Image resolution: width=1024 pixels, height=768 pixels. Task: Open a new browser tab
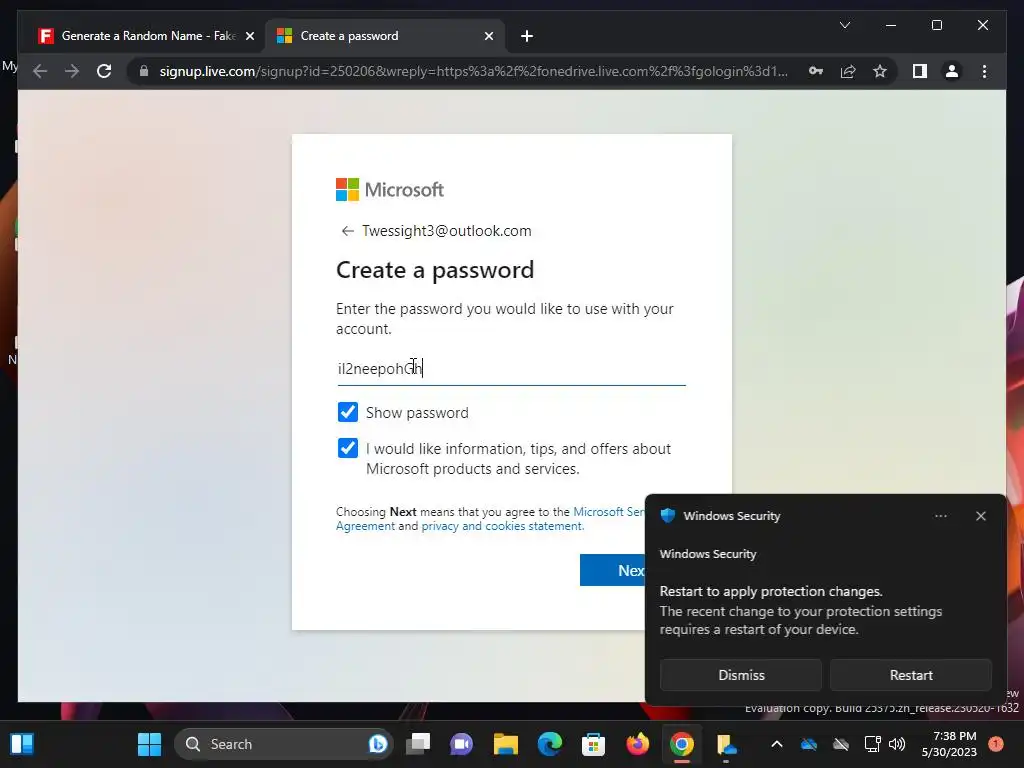526,36
